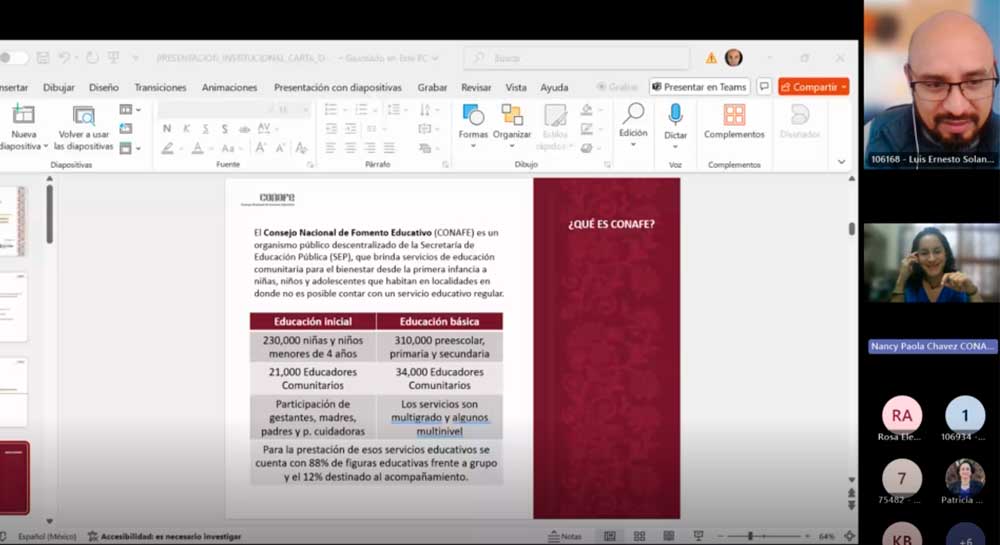Open the comments pane icon
Screen dimensions: 1000x545
coord(764,87)
